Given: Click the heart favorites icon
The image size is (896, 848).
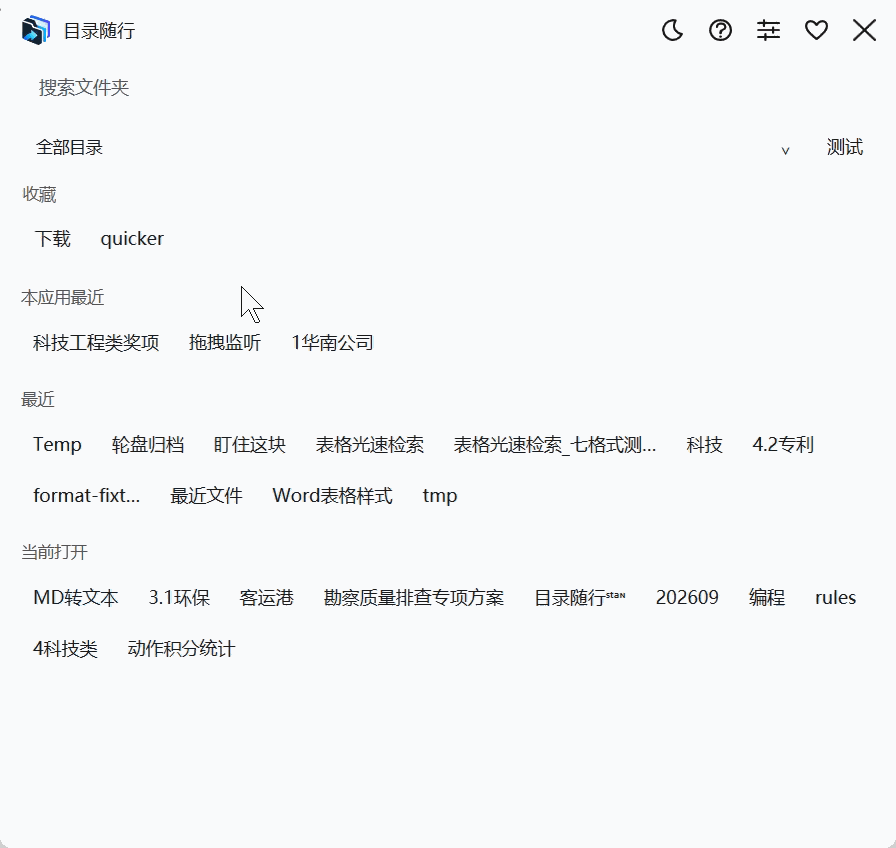Looking at the screenshot, I should 816,30.
